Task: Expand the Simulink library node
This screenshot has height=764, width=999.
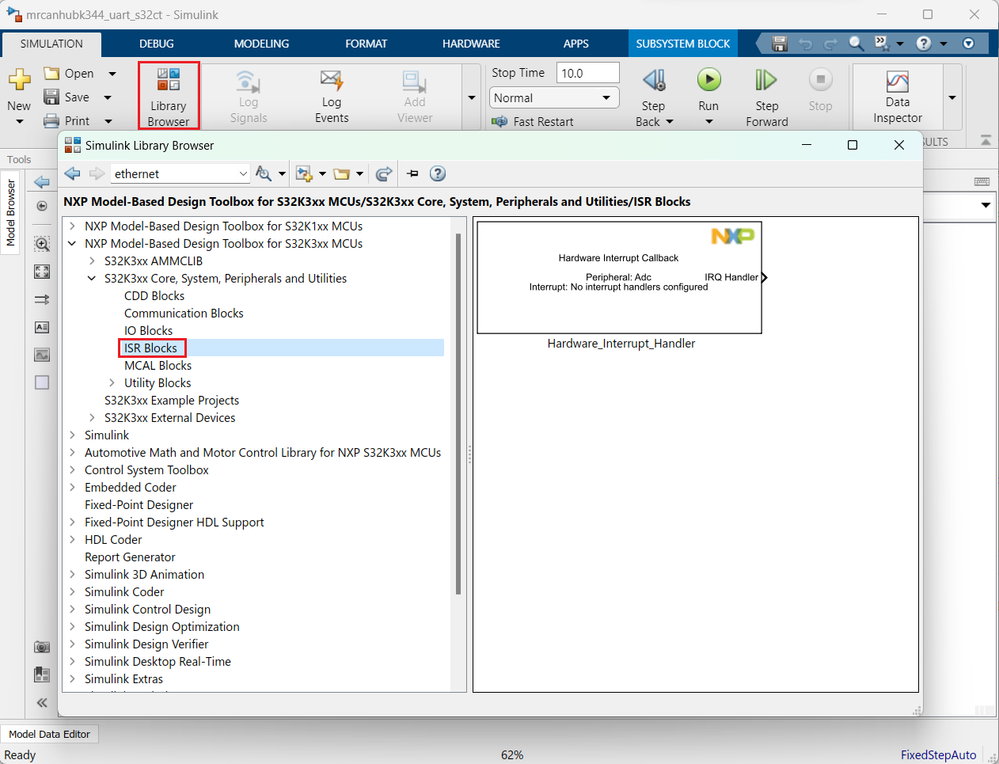Action: 72,435
